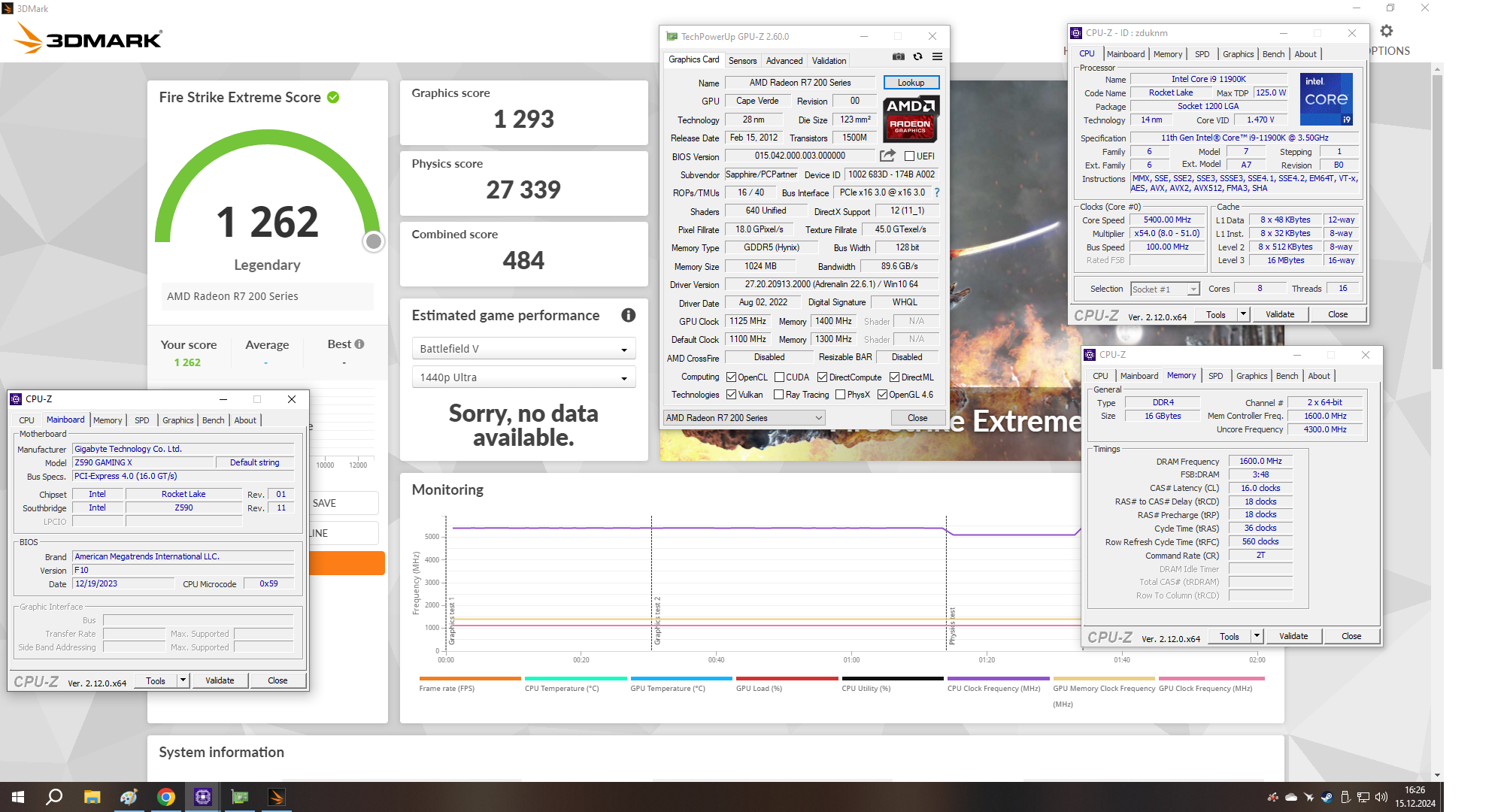Click the CPU-Z taskbar icon
This screenshot has width=1504, height=812.
click(203, 797)
